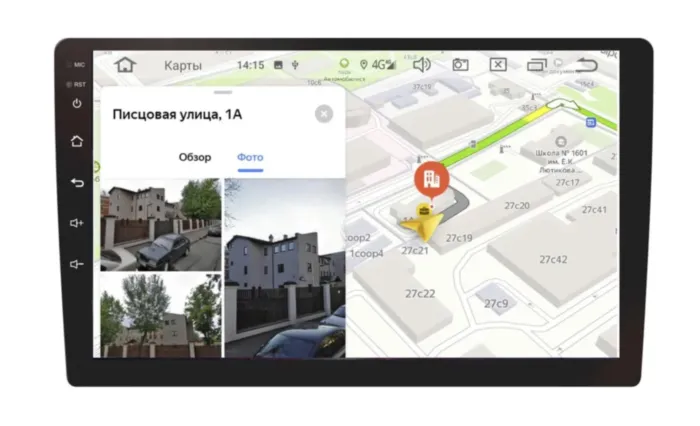
Task: Select the Фото tab
Action: click(250, 157)
